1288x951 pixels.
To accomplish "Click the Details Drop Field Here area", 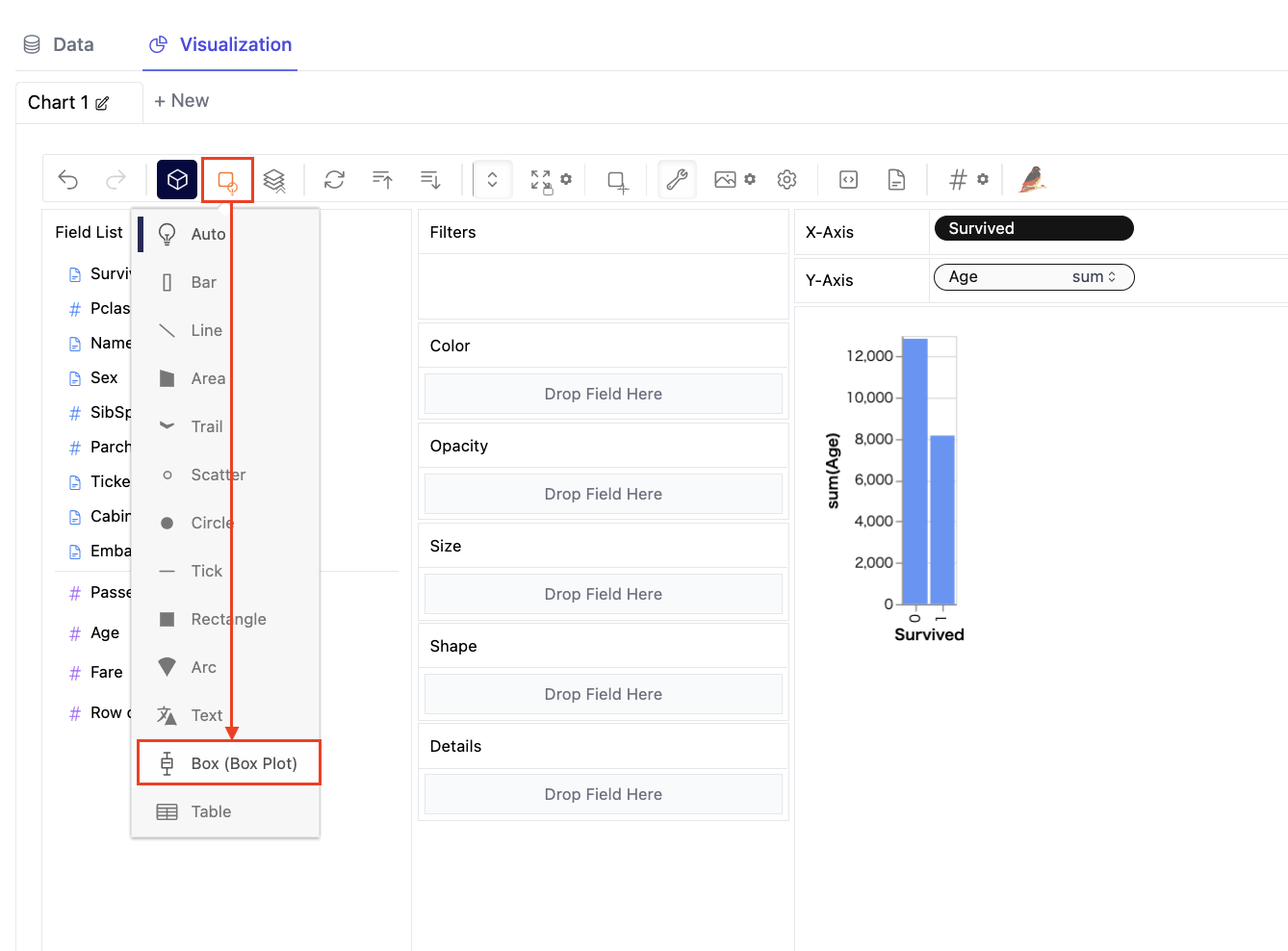I will click(x=604, y=794).
